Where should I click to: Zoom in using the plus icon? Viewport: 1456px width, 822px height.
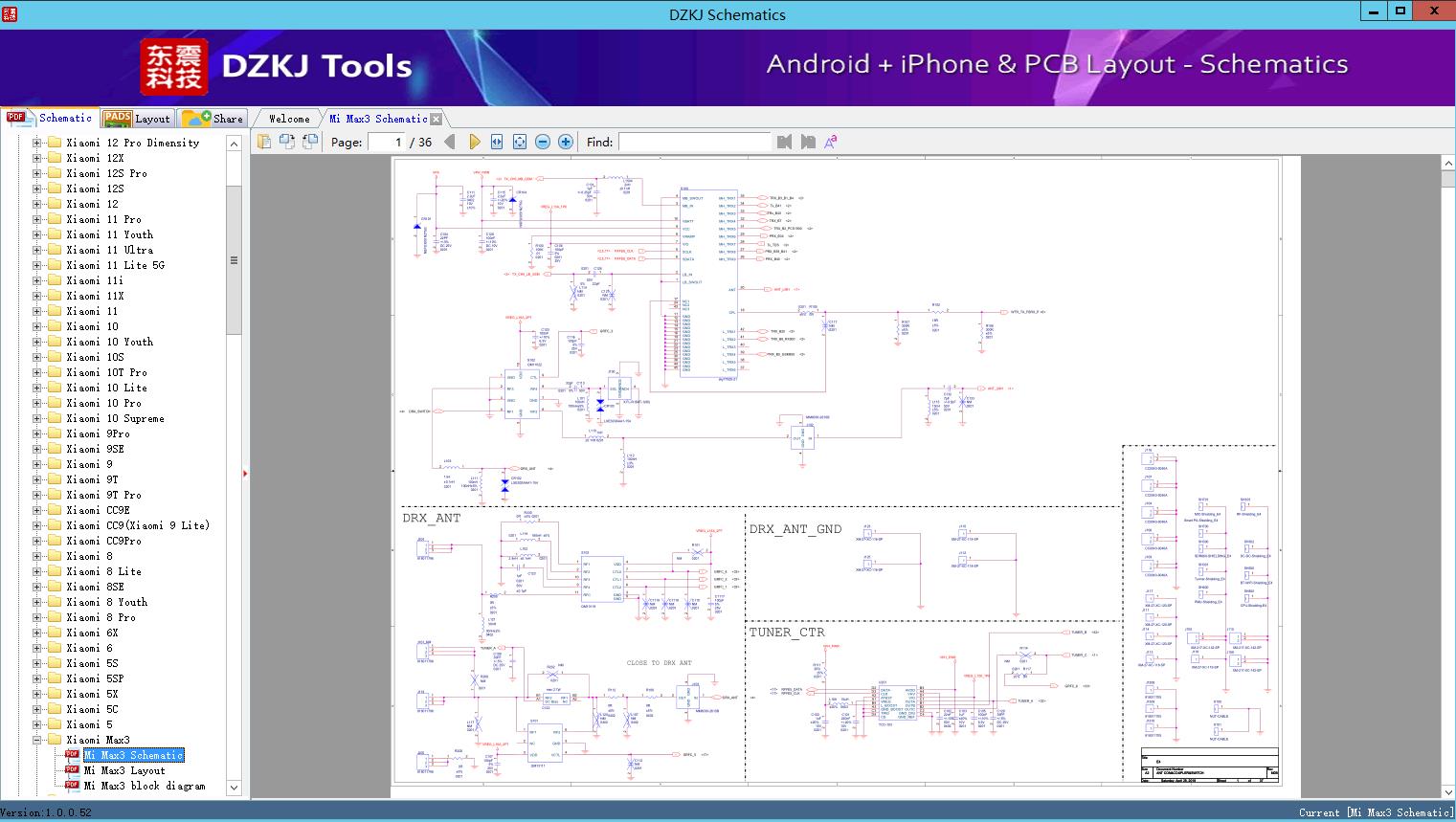pyautogui.click(x=566, y=142)
